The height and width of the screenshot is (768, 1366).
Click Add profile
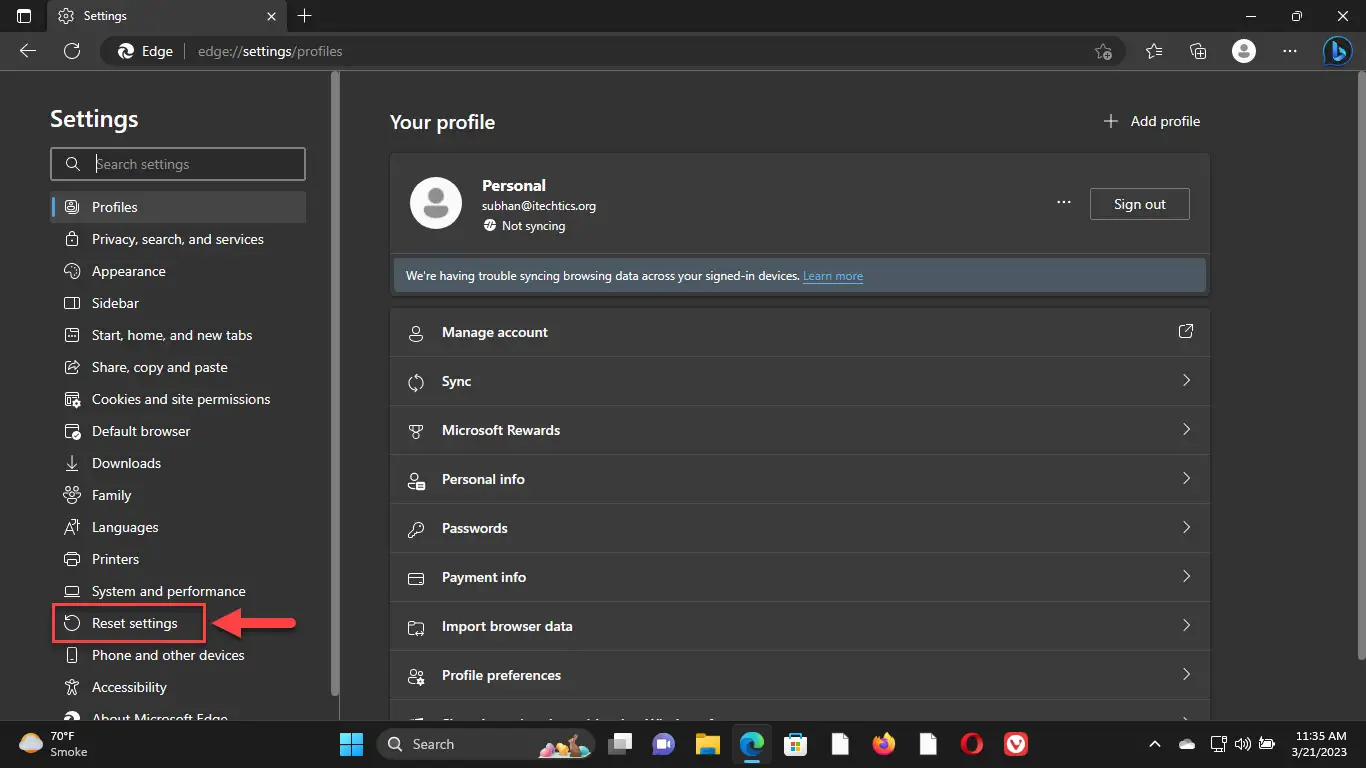(x=1151, y=121)
